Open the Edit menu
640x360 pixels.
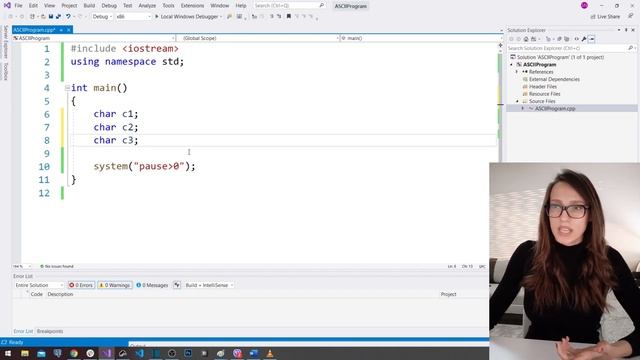pos(33,6)
